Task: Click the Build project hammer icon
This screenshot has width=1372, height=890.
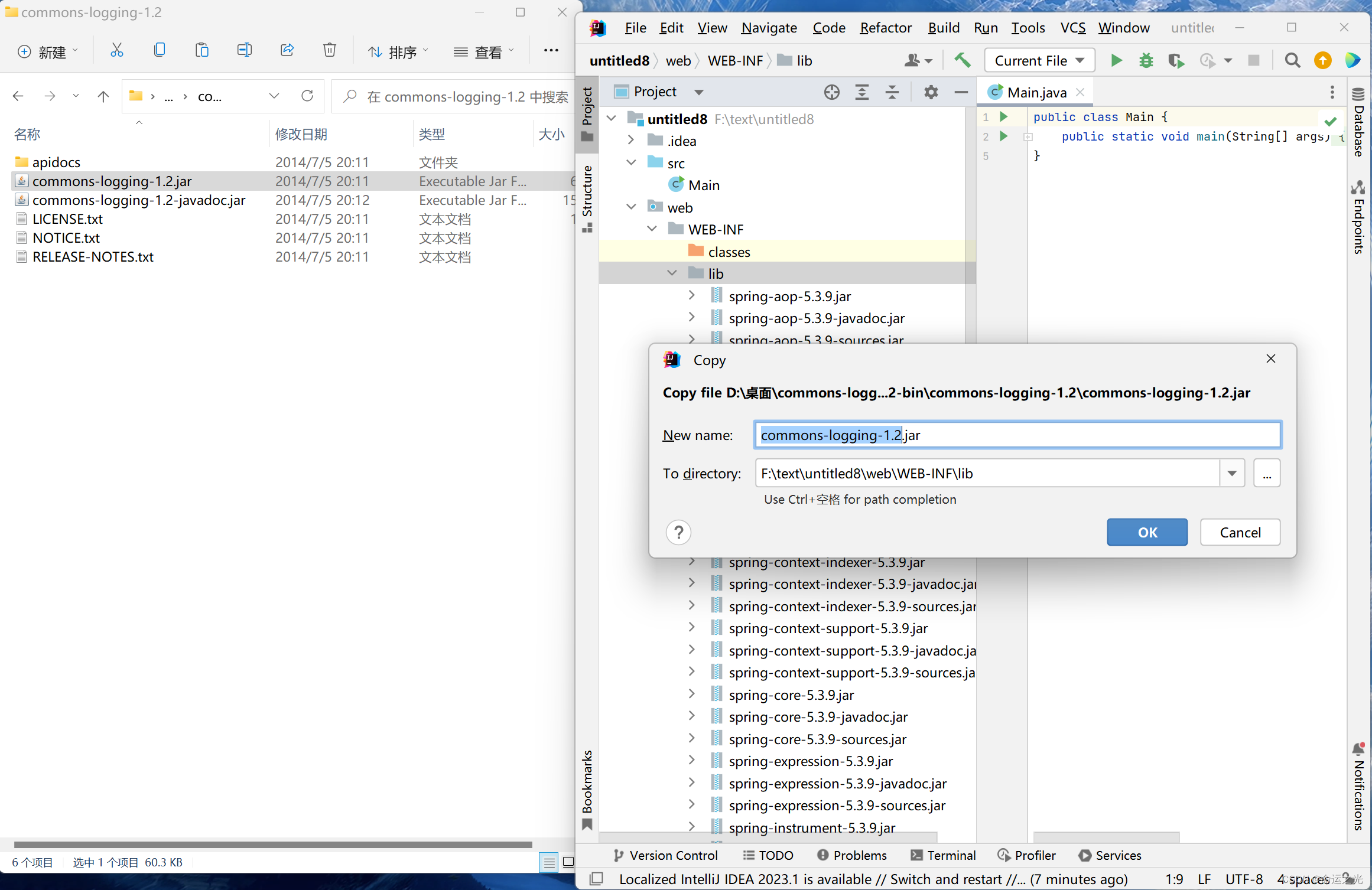Action: pyautogui.click(x=963, y=60)
